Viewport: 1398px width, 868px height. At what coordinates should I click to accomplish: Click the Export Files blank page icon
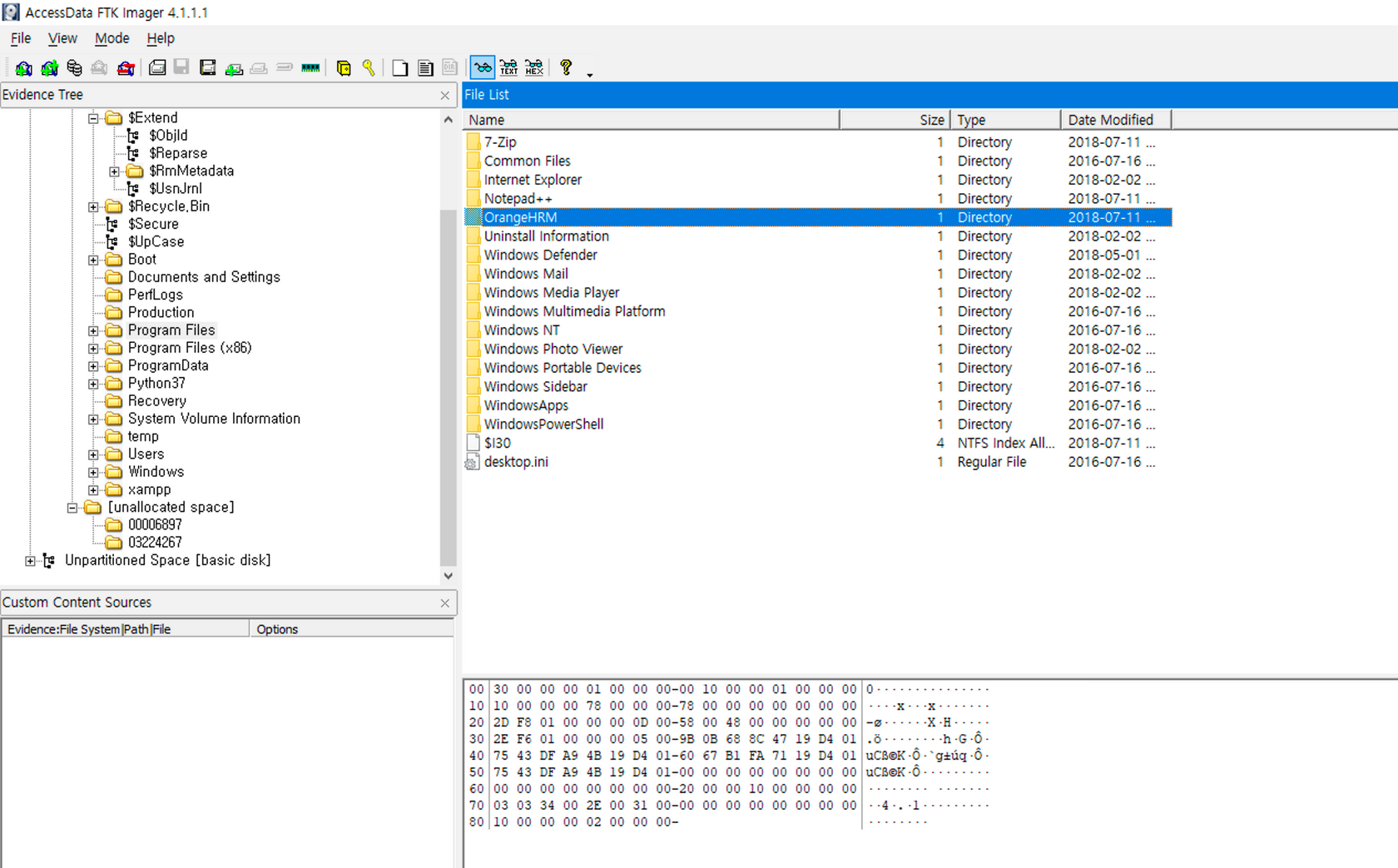coord(400,68)
